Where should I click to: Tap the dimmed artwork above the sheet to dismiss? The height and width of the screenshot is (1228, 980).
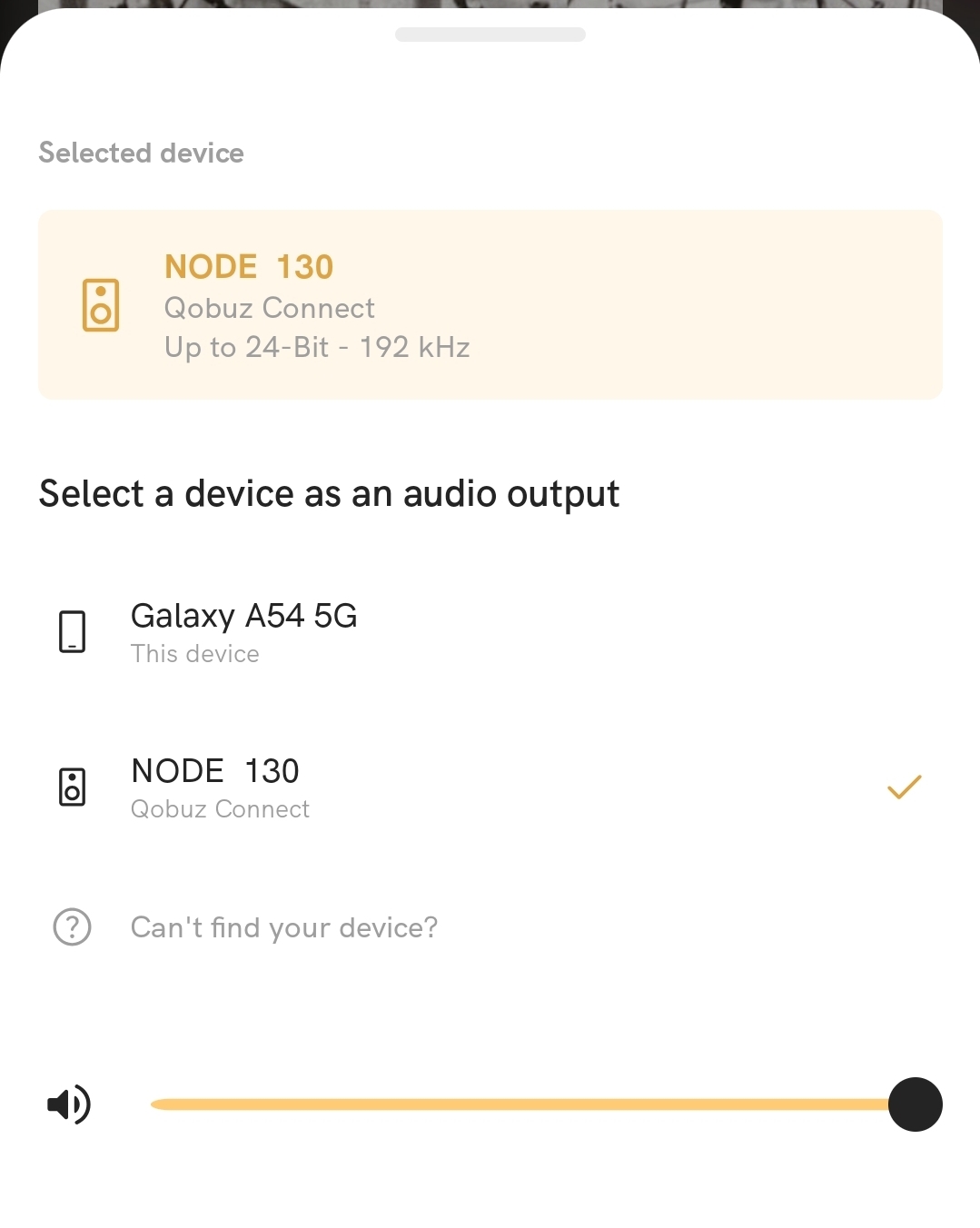(490, 5)
